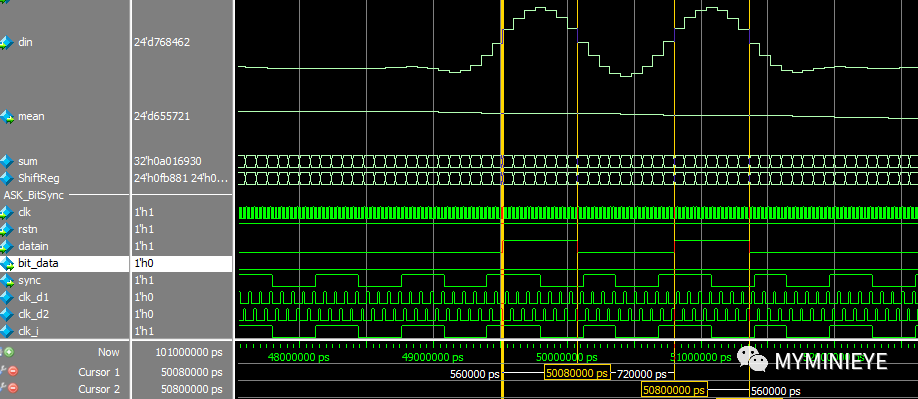Remove Cursor 2 with its red minus icon
Image resolution: width=918 pixels, height=399 pixels.
click(x=13, y=388)
